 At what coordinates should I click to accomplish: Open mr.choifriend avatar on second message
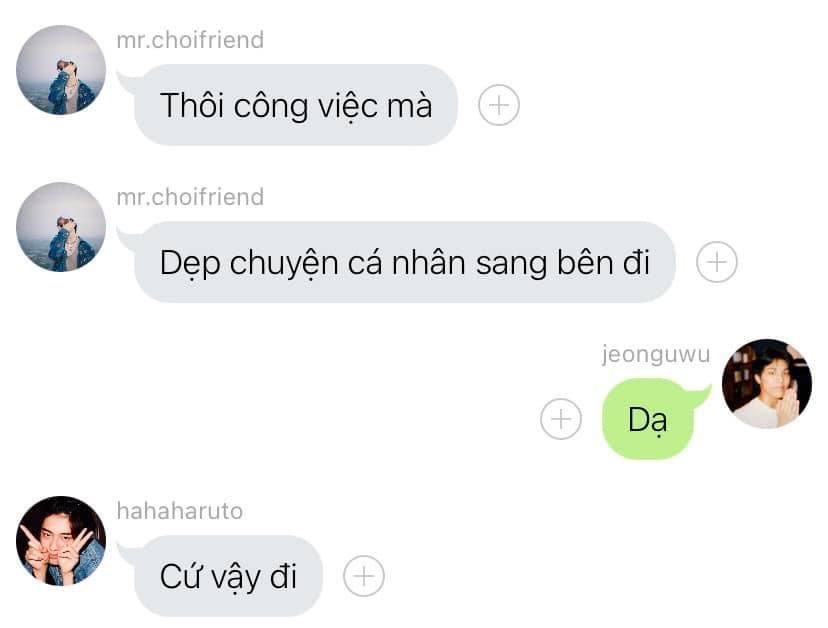point(61,227)
